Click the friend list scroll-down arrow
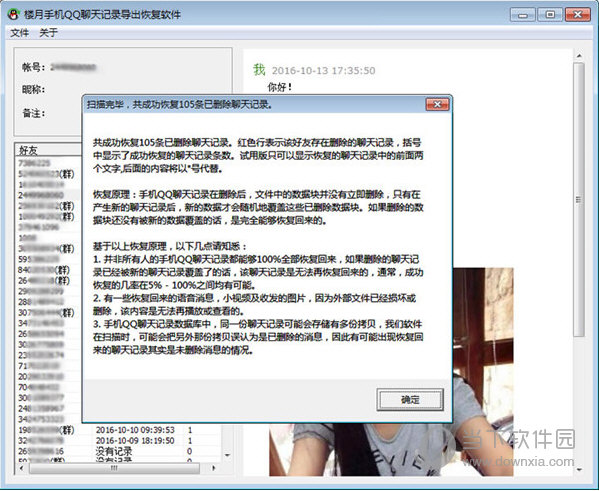 [227, 455]
